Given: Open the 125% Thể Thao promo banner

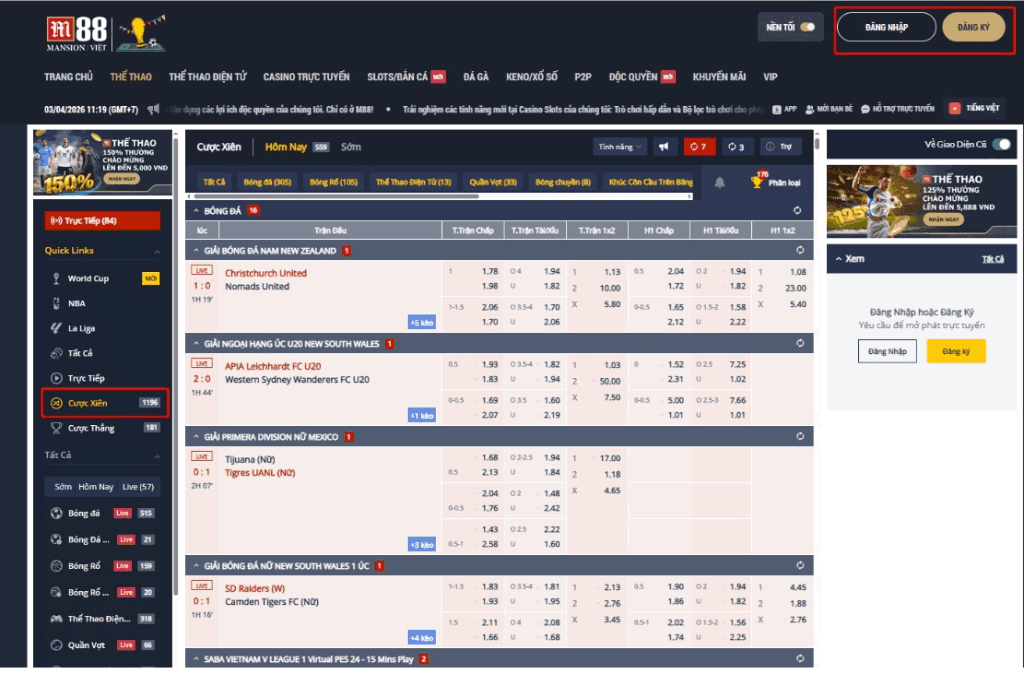Looking at the screenshot, I should [921, 201].
